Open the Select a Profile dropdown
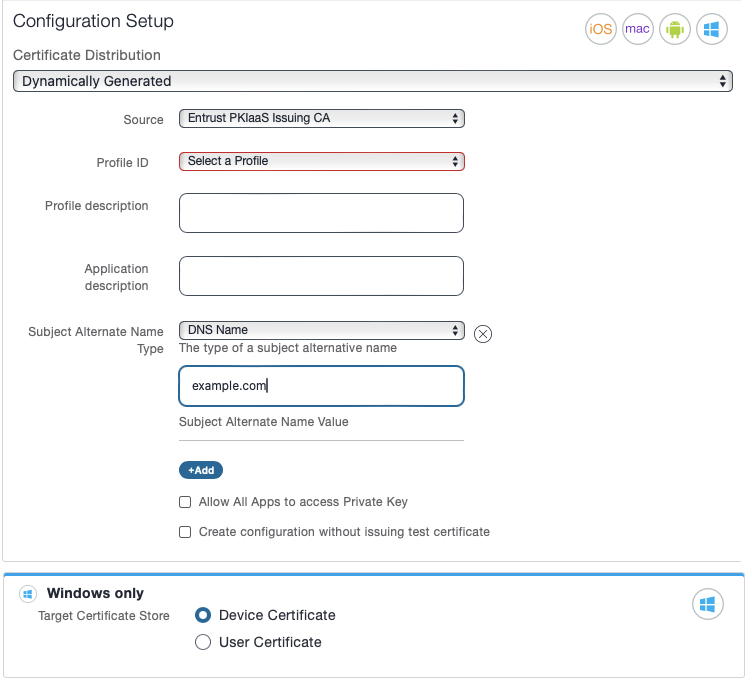 (x=321, y=161)
